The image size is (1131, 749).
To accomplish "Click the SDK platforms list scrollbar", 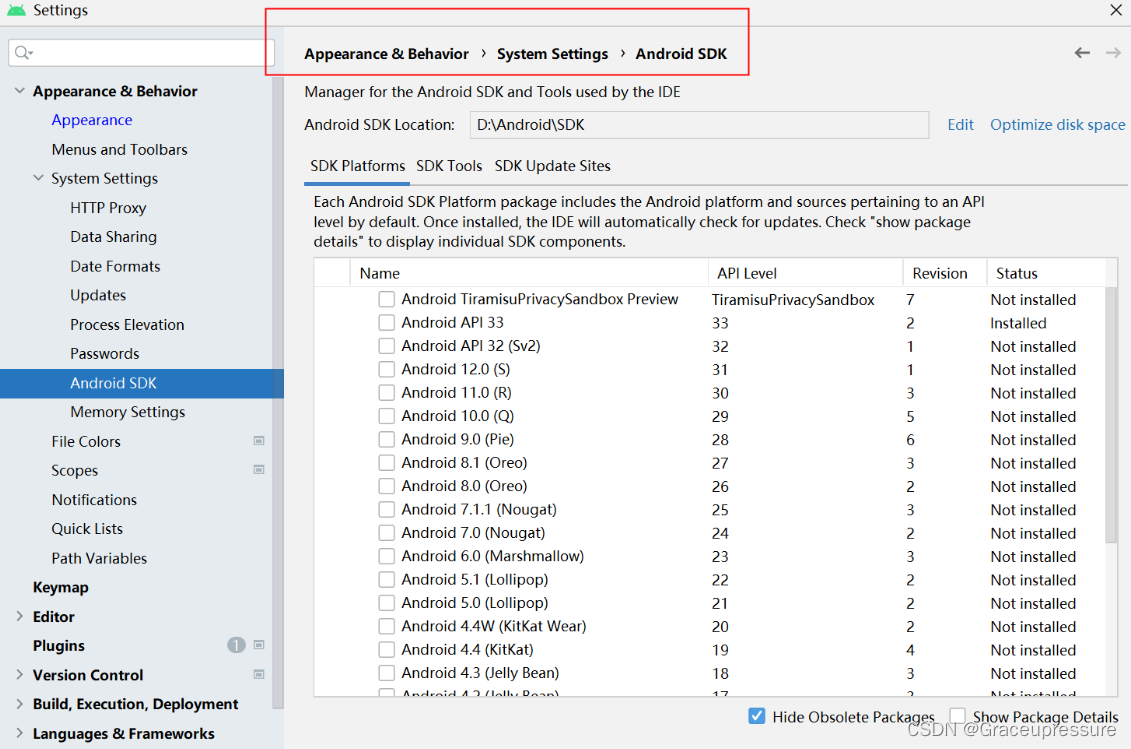I will tap(1111, 415).
